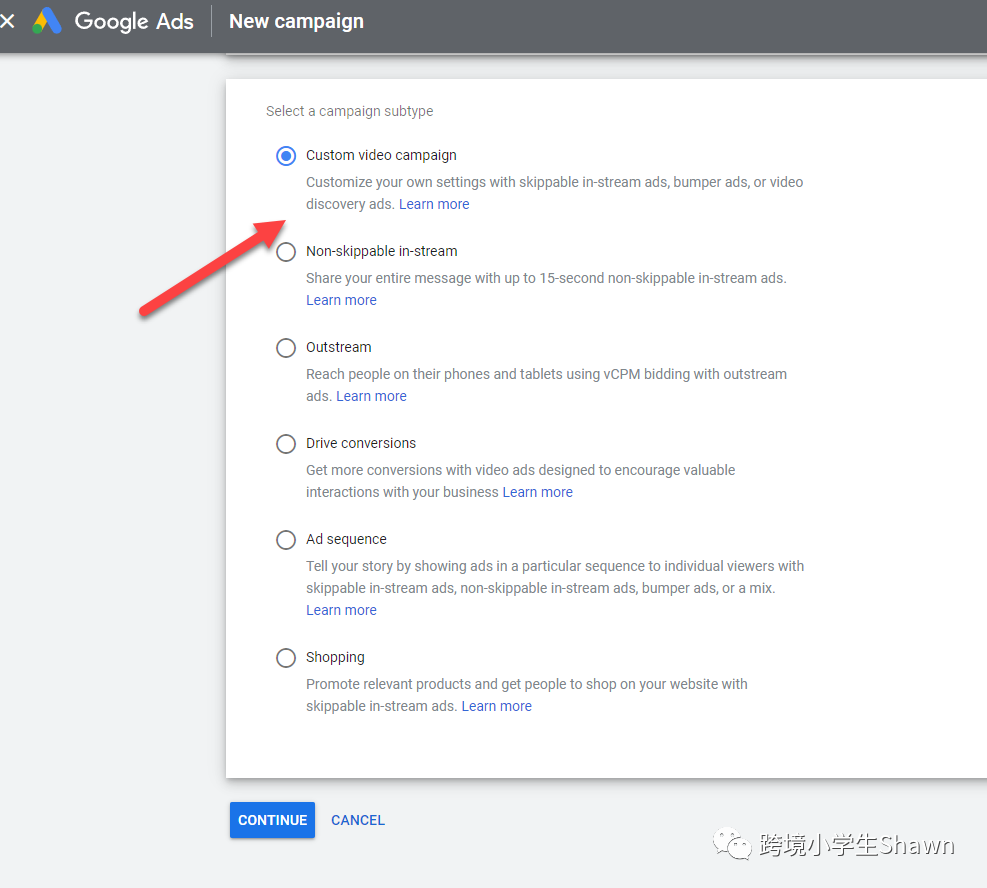Select the Custom video campaign radio button
This screenshot has height=888, width=987.
pos(286,155)
